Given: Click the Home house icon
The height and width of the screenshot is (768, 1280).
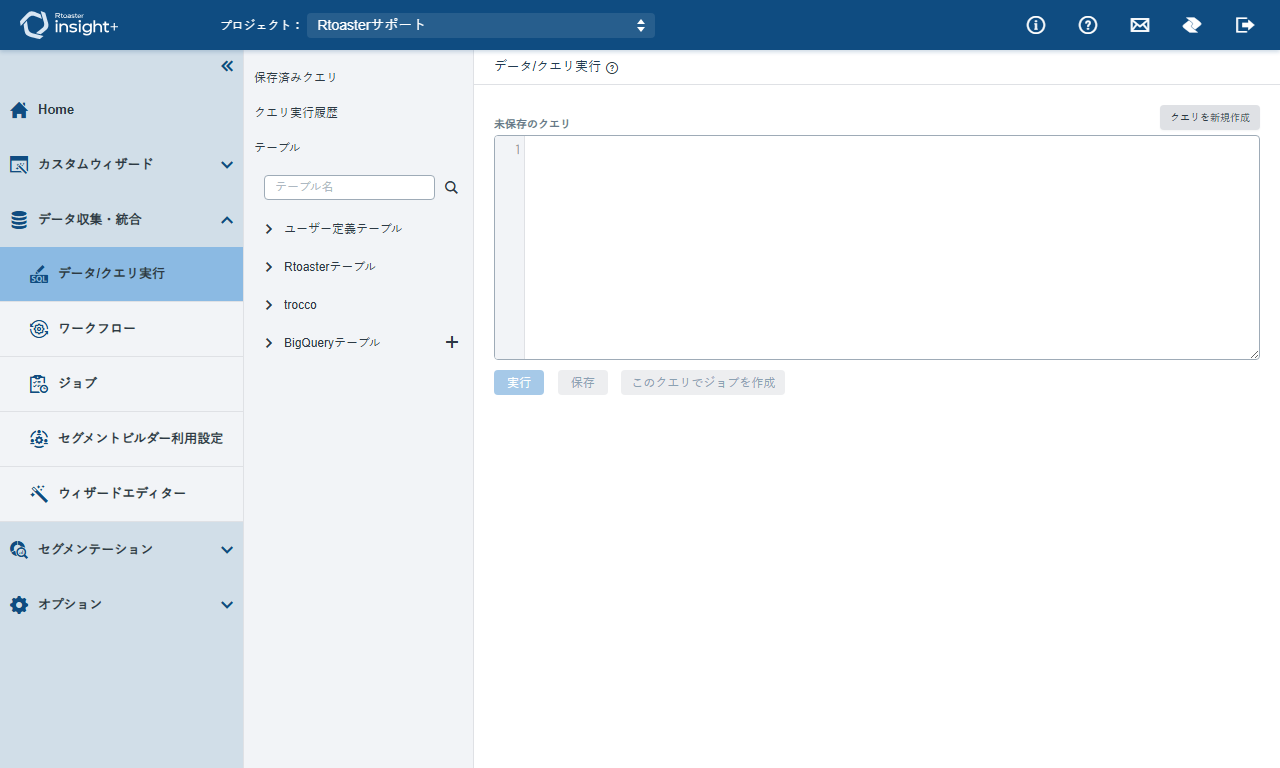Looking at the screenshot, I should [x=19, y=110].
